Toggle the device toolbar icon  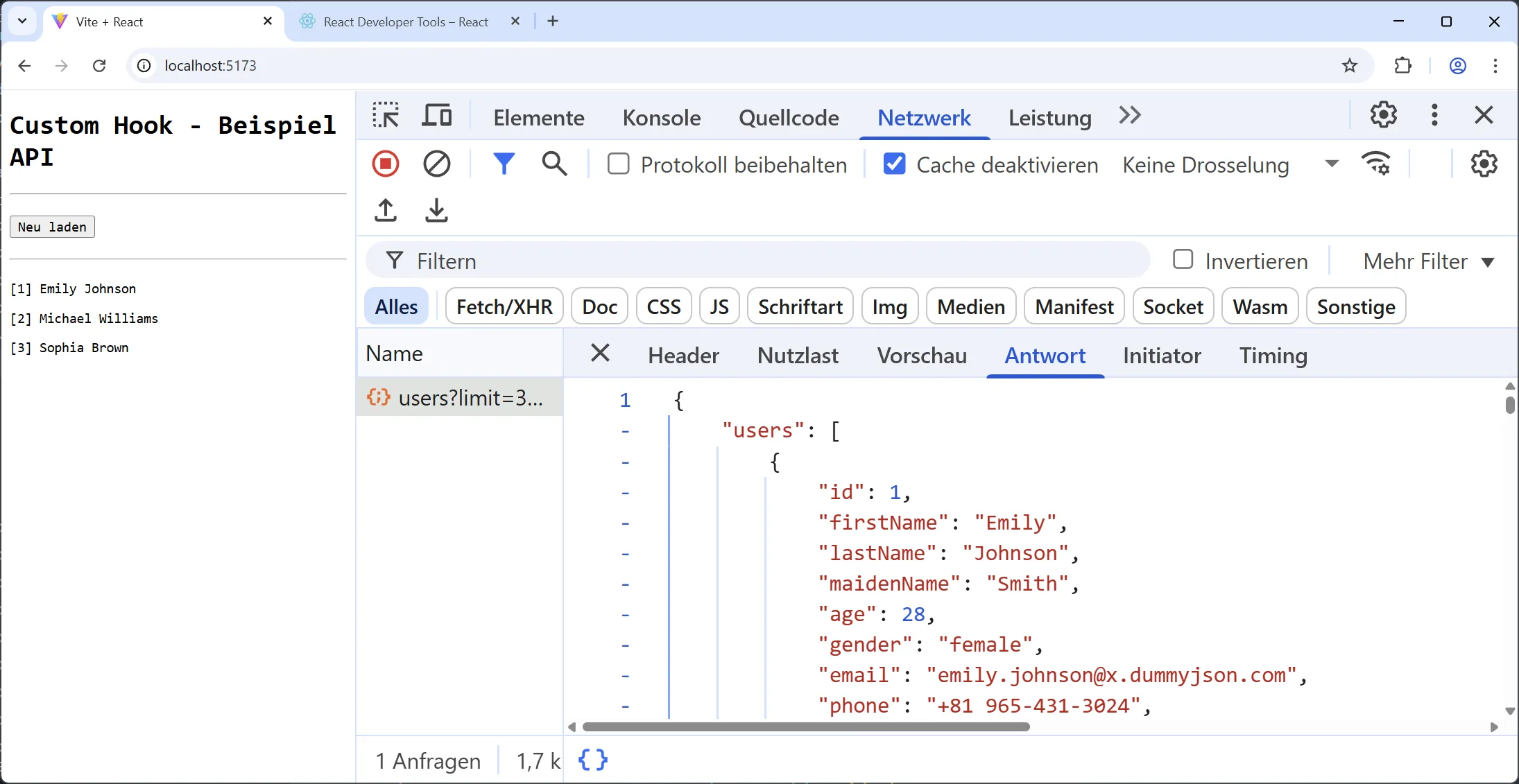click(x=437, y=116)
